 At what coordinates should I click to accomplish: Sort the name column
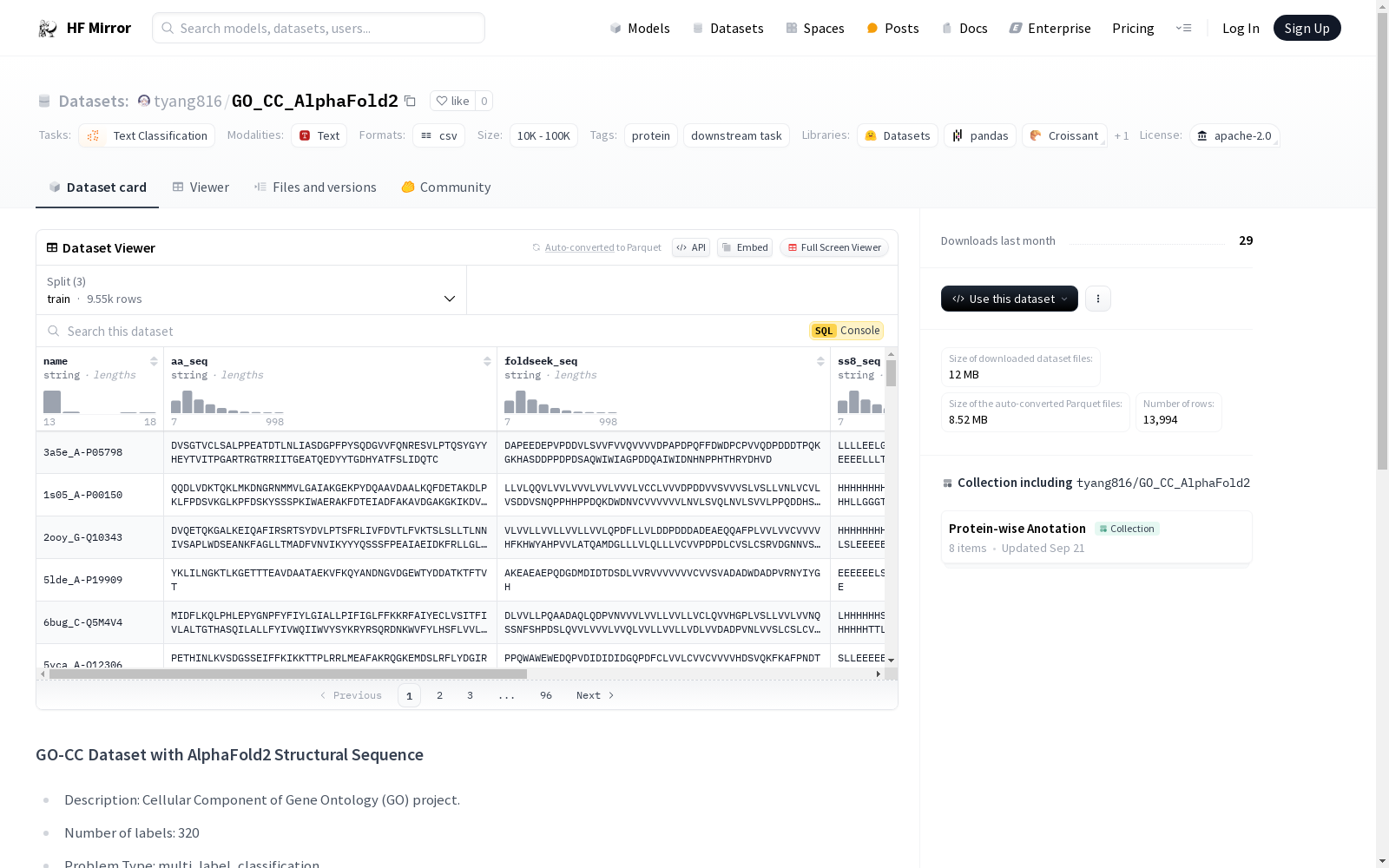click(x=154, y=361)
